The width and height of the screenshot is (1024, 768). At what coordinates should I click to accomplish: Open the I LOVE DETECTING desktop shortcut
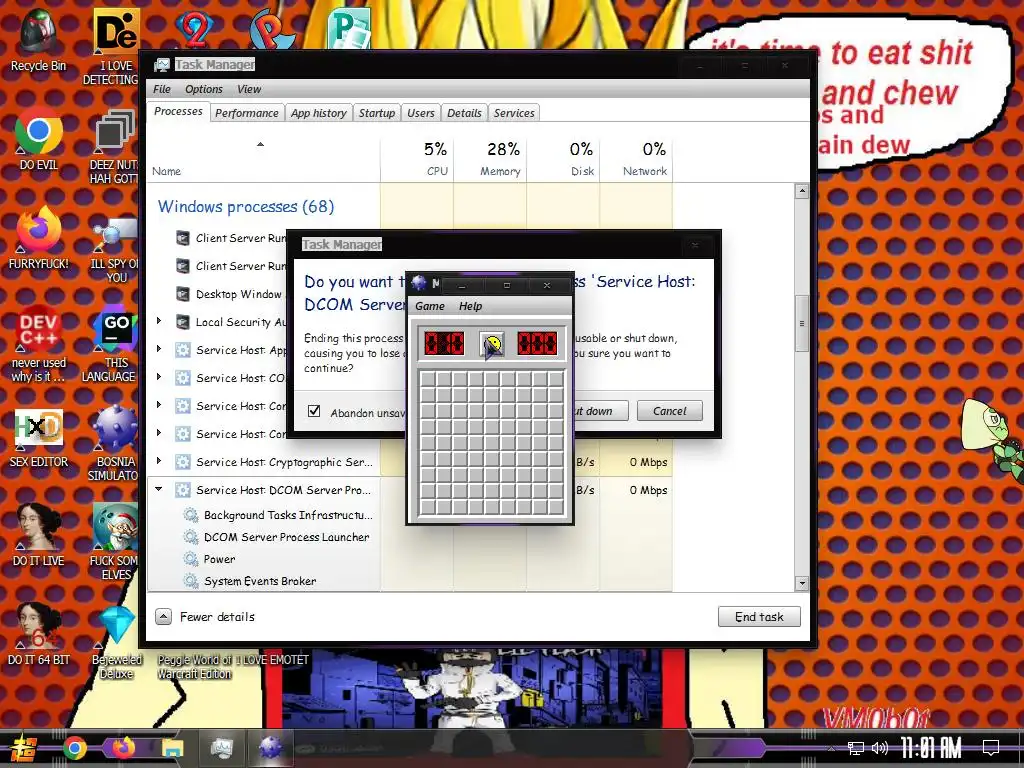click(x=115, y=47)
